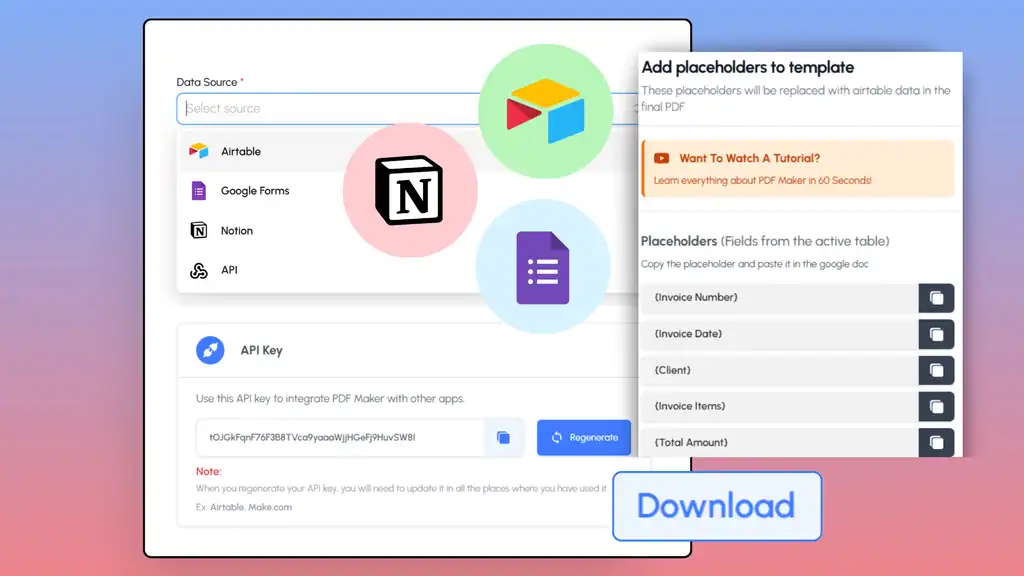Screen dimensions: 1024x576
Task: Copy the {Client} placeholder
Action: [936, 370]
